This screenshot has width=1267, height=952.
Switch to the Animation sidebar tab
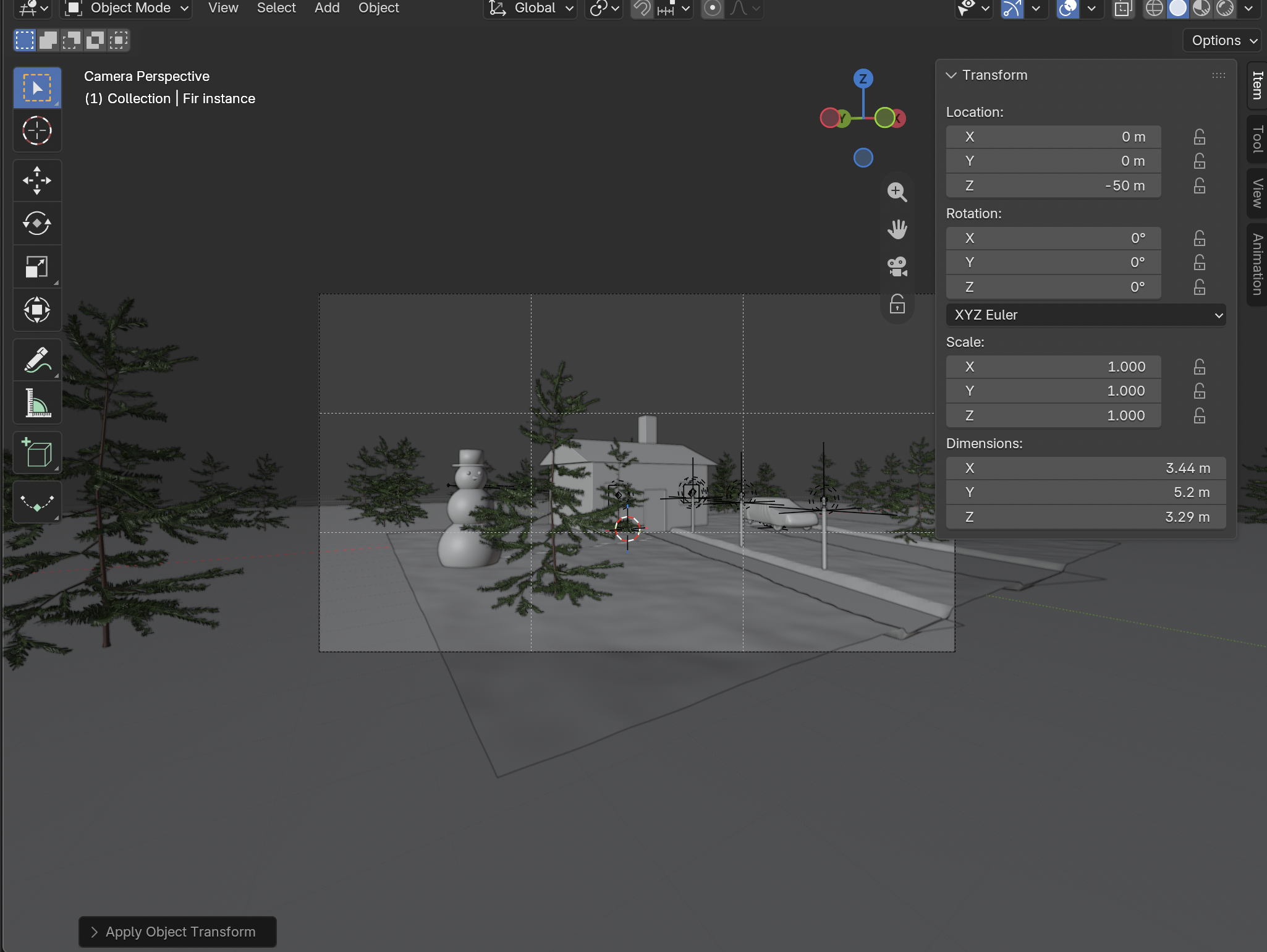pyautogui.click(x=1257, y=264)
